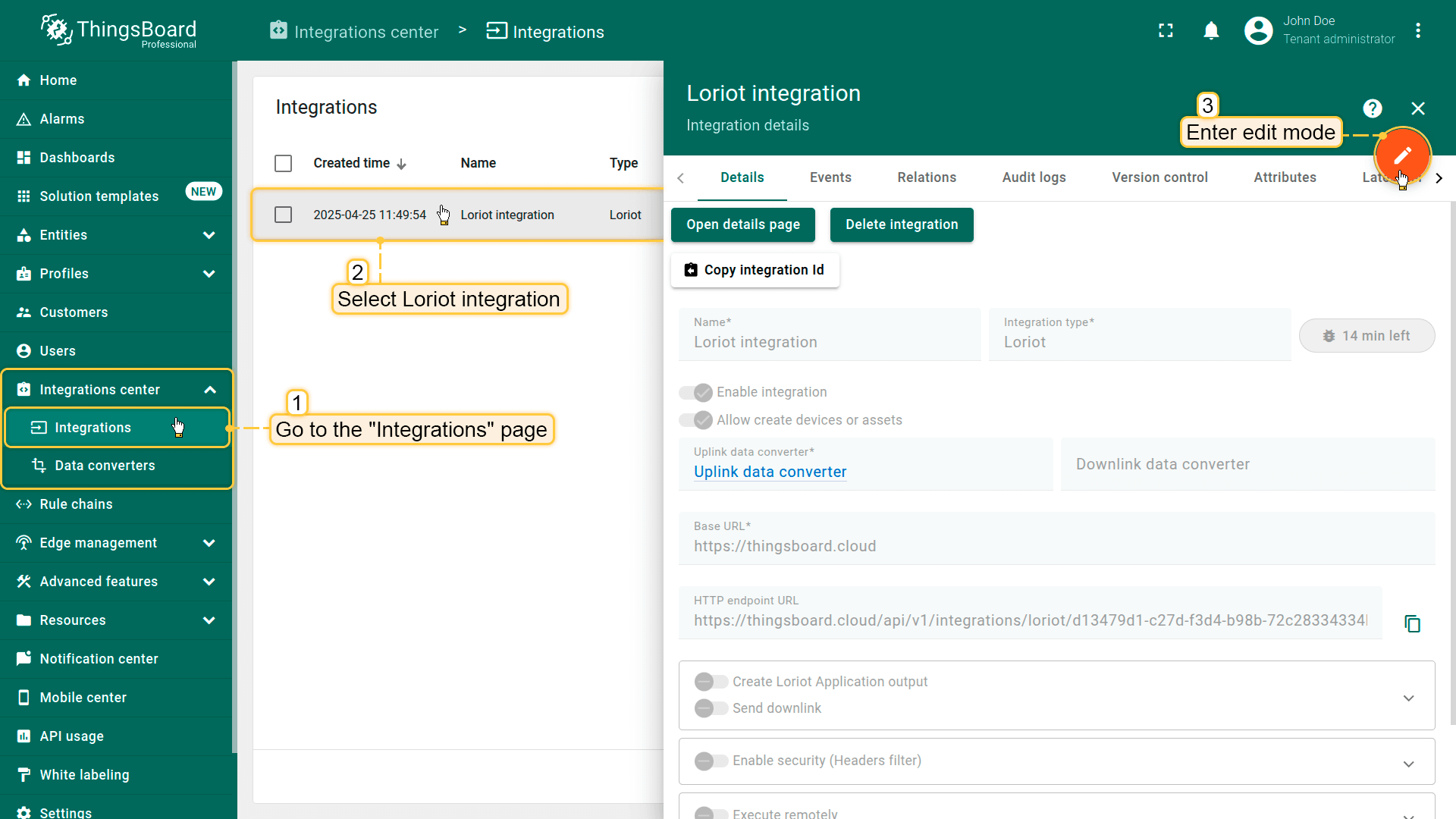Check the Loriot integration row checkbox
Screen dimensions: 1456x819
click(283, 215)
